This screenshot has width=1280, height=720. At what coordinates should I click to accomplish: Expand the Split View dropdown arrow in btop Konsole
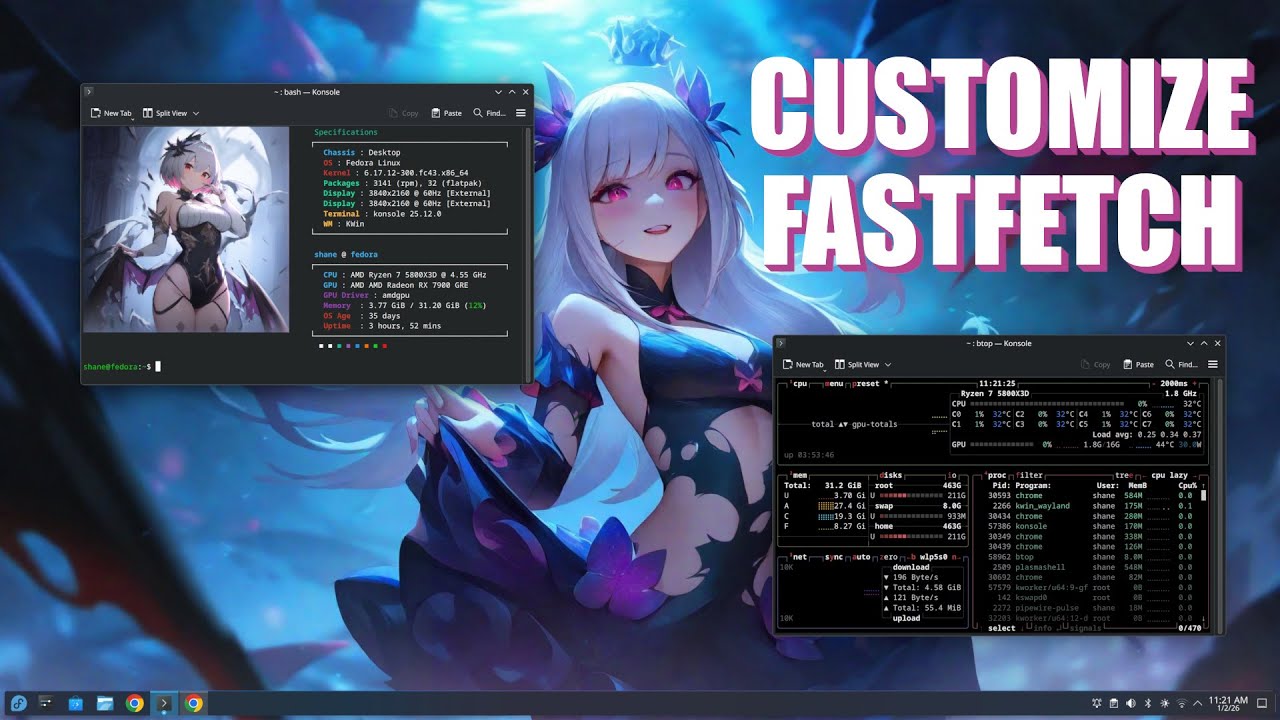point(887,365)
